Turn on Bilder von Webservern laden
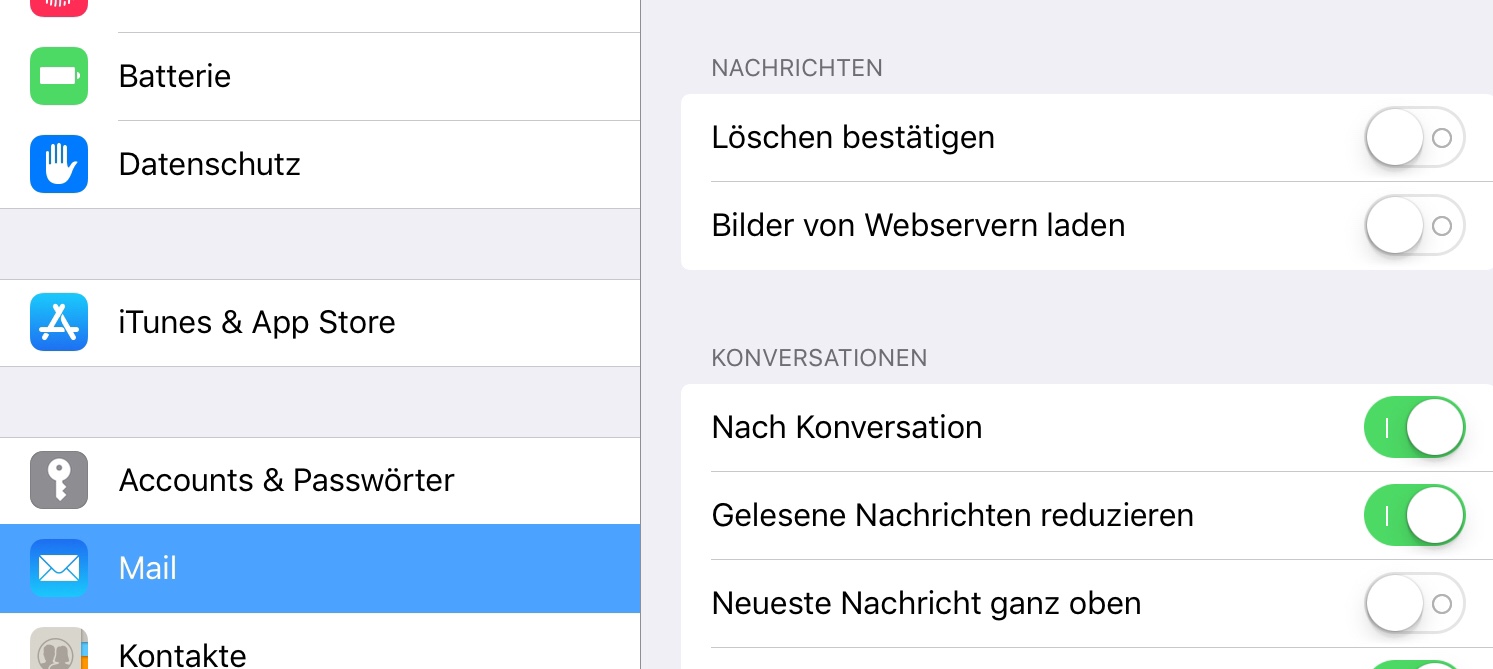Image resolution: width=1493 pixels, height=669 pixels. 1414,226
